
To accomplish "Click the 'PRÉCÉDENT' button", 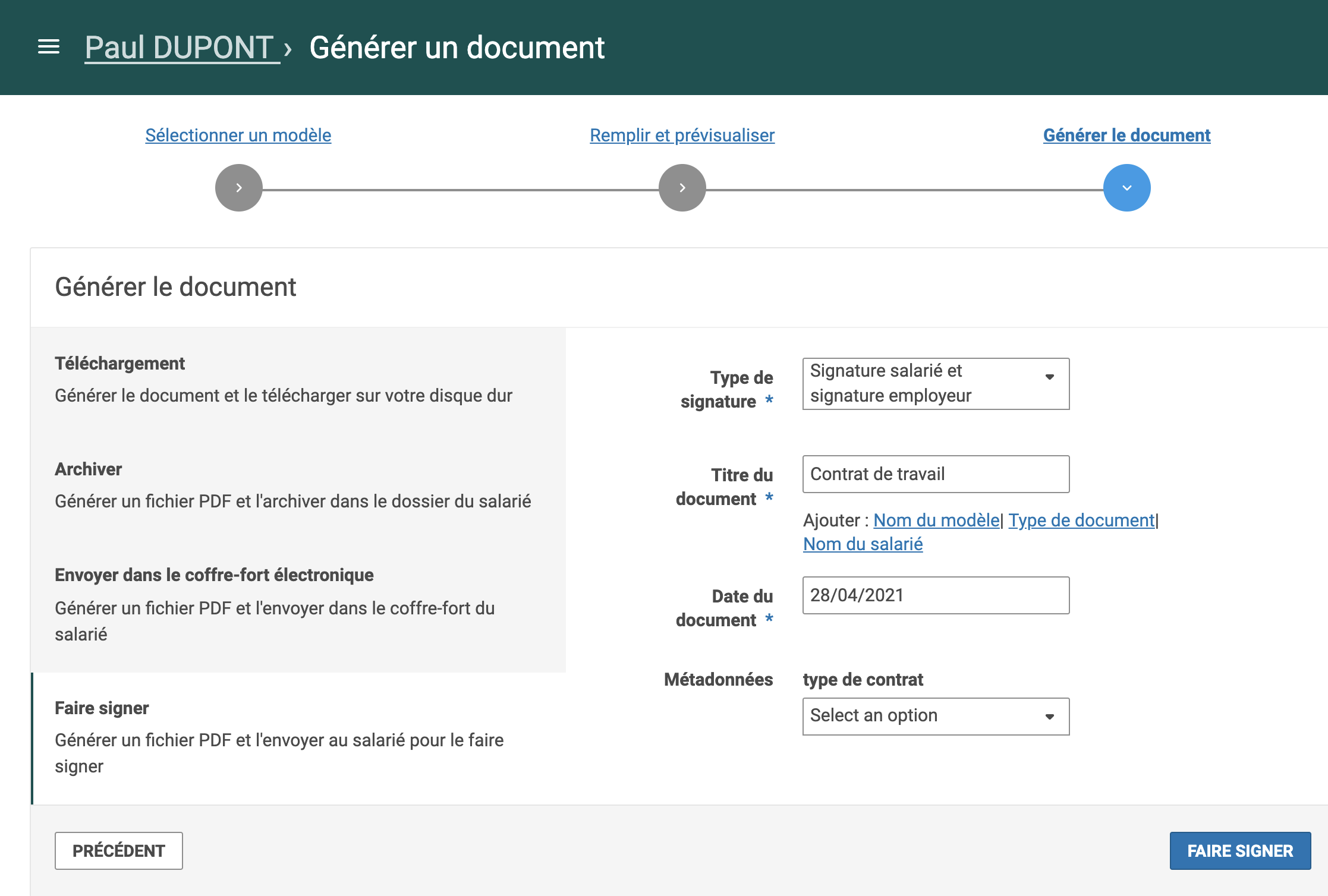I will point(118,851).
